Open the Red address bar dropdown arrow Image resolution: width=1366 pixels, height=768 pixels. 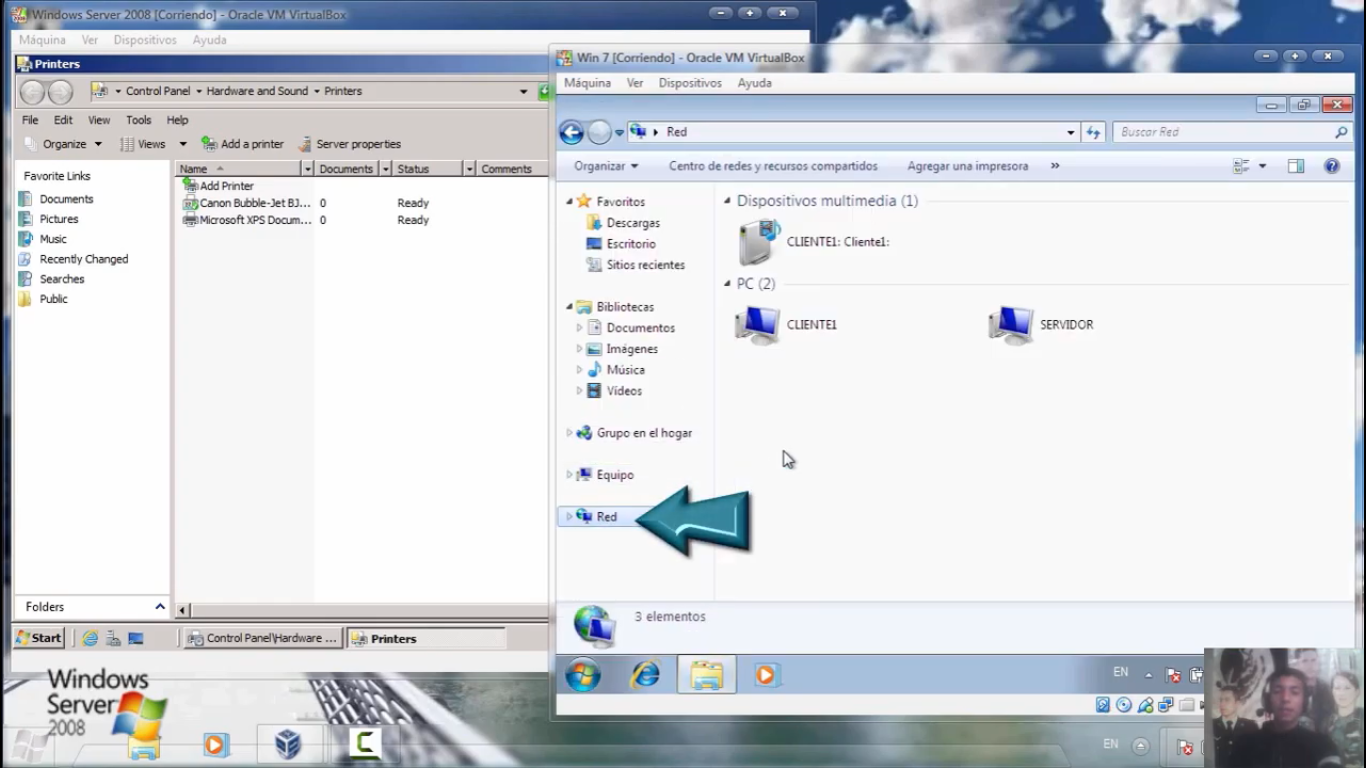pyautogui.click(x=1071, y=132)
